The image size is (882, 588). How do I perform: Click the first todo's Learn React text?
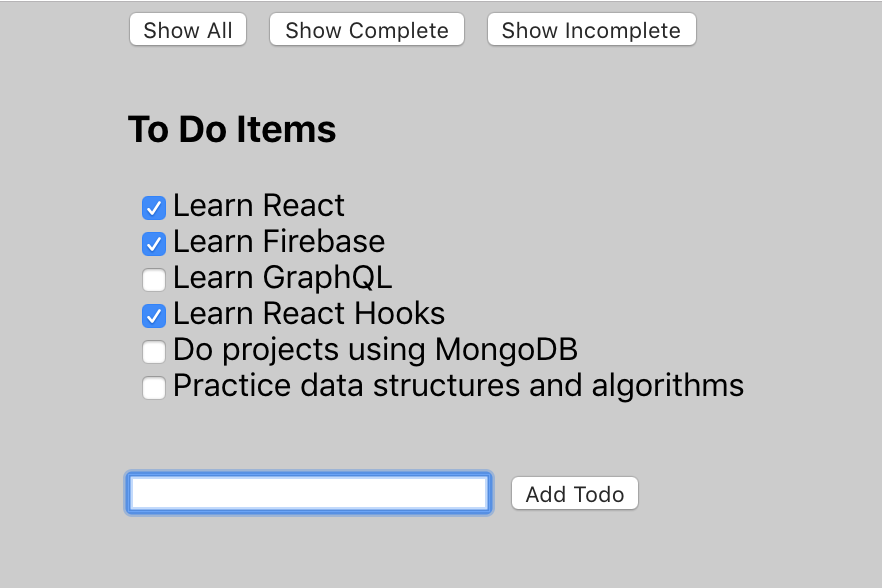click(259, 205)
